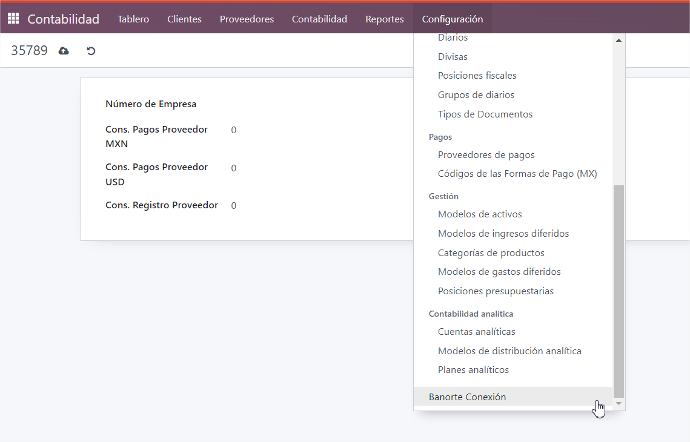Click the Cons. Pagos Proveedor MXN value
Screen dimensions: 690x442
click(234, 130)
